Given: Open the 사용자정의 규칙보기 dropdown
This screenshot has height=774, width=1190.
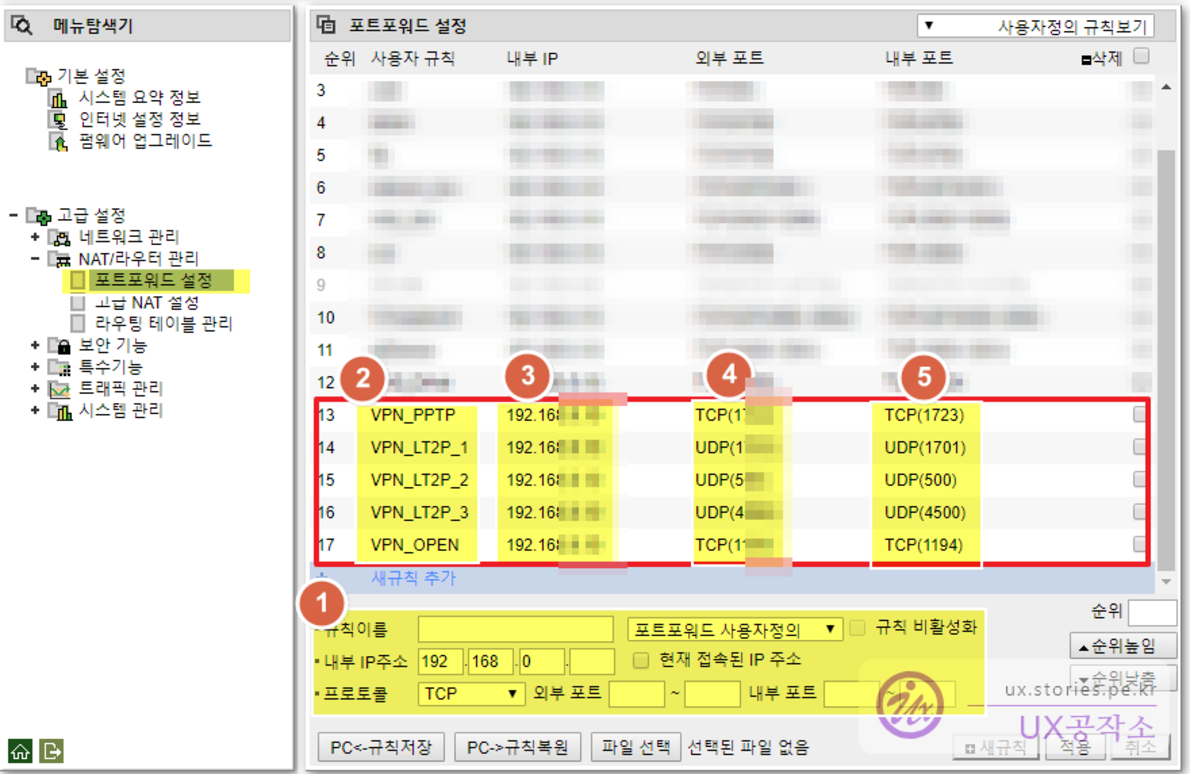Looking at the screenshot, I should 1035,26.
